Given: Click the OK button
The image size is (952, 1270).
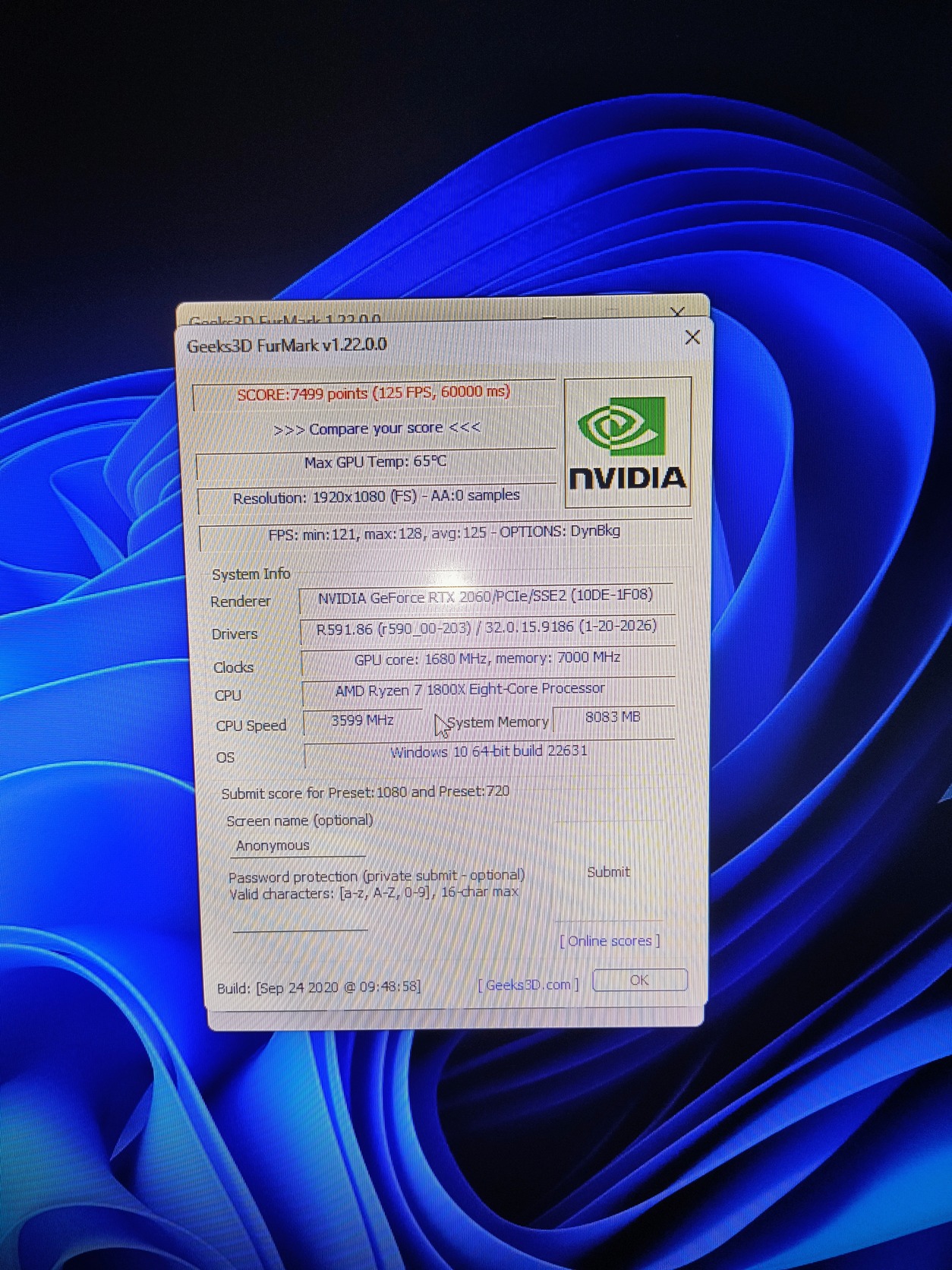Looking at the screenshot, I should [x=639, y=980].
